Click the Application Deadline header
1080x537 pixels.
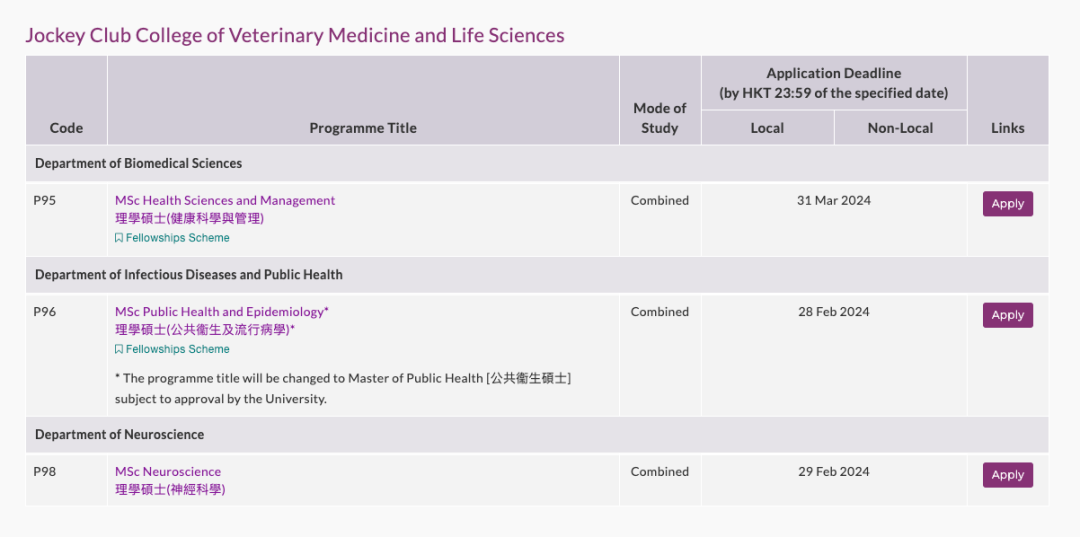click(833, 83)
